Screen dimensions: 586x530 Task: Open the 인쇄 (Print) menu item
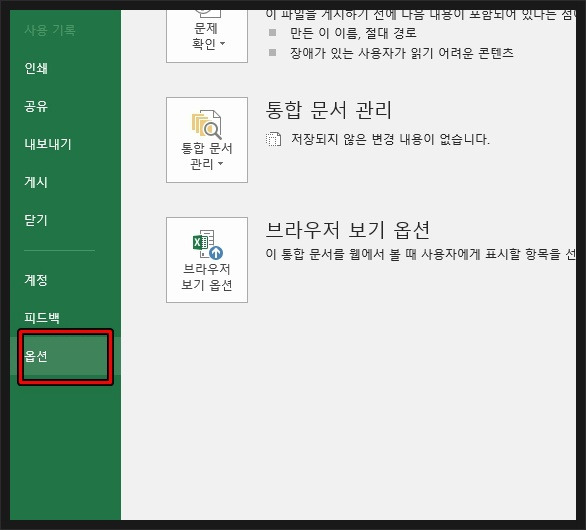click(36, 68)
